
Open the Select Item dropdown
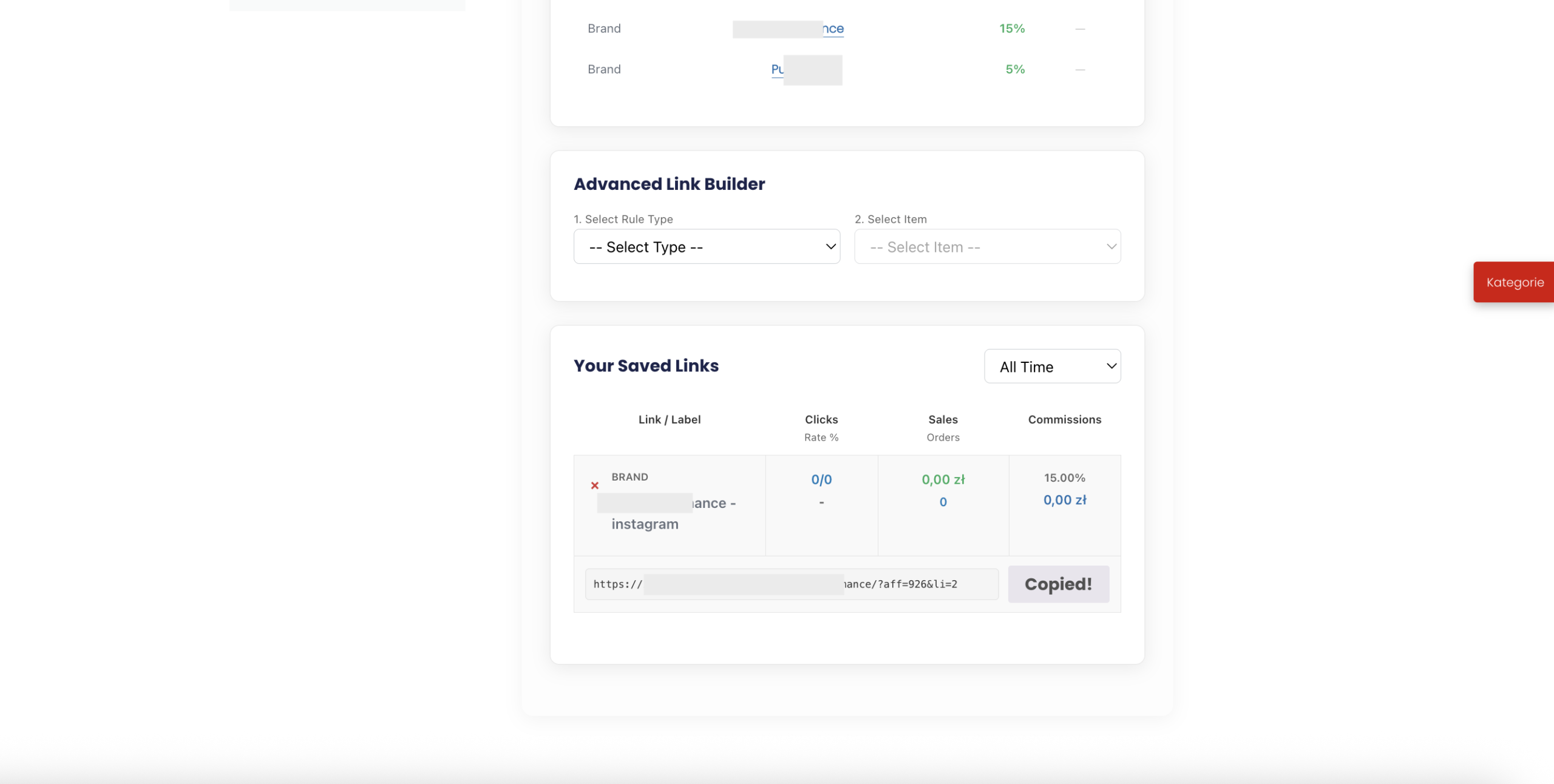point(988,246)
